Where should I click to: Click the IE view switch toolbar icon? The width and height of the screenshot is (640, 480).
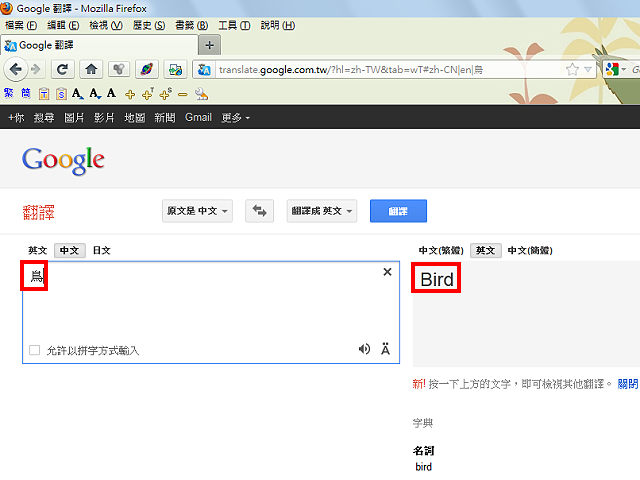(x=175, y=69)
